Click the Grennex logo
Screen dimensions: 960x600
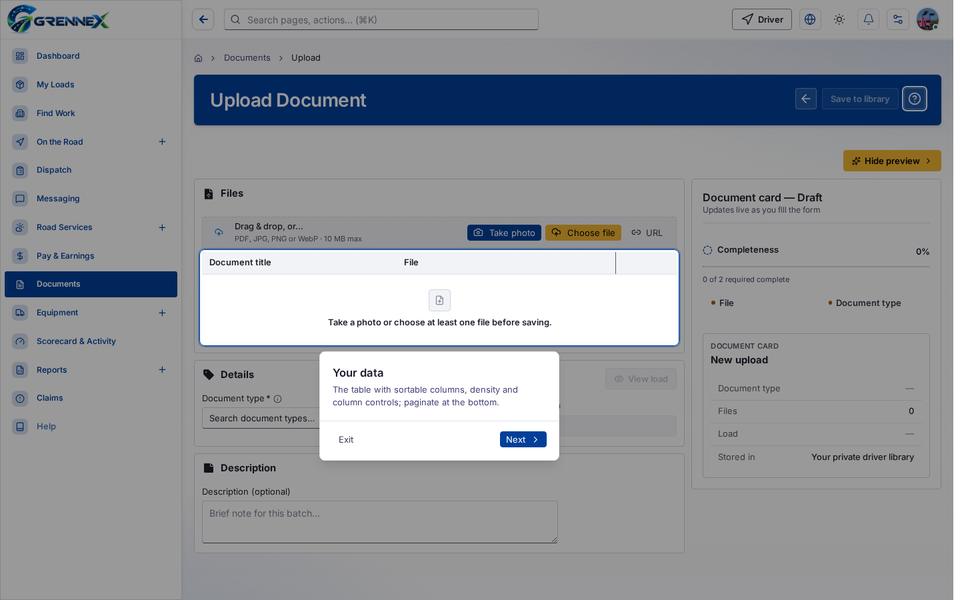click(58, 19)
